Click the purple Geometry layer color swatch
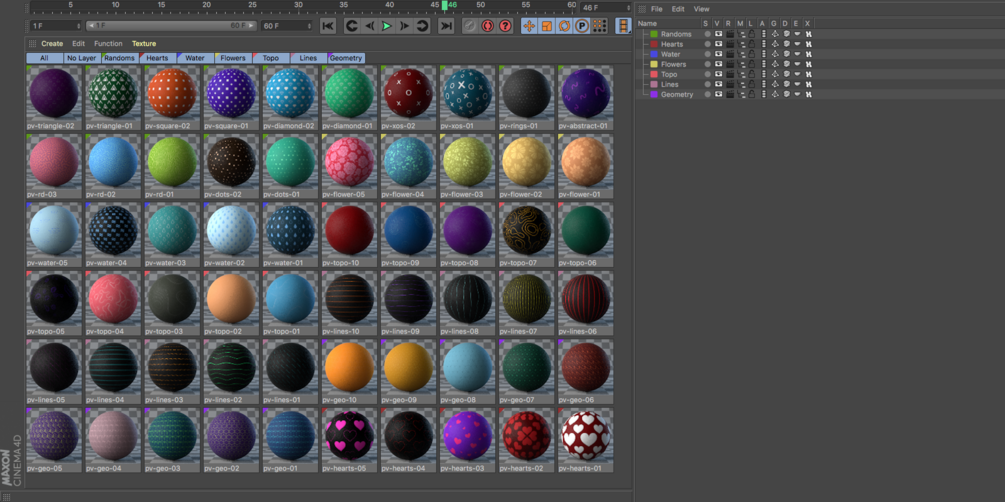The height and width of the screenshot is (502, 1005). [x=654, y=94]
